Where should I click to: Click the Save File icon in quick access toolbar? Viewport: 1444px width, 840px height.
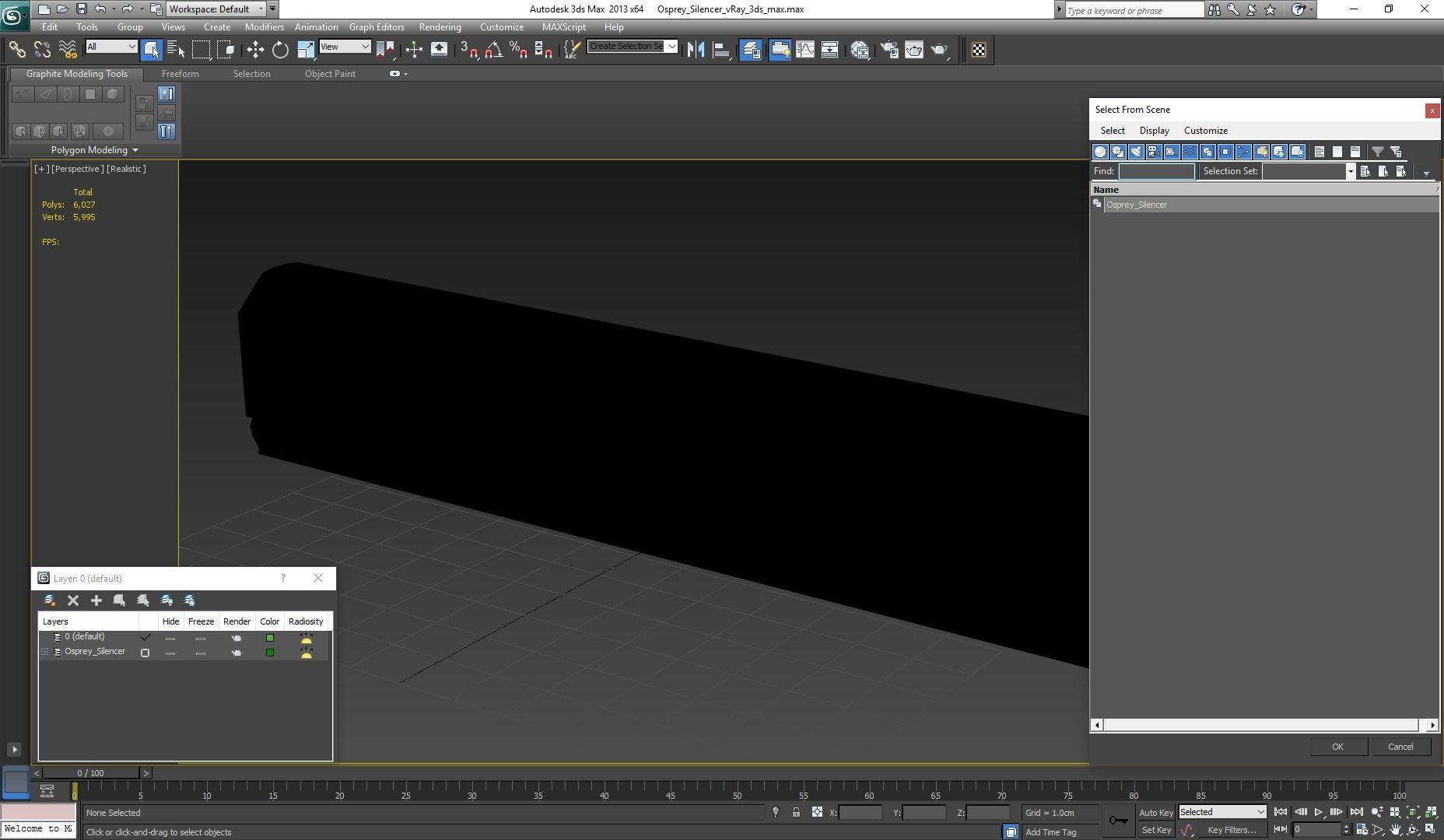(81, 9)
